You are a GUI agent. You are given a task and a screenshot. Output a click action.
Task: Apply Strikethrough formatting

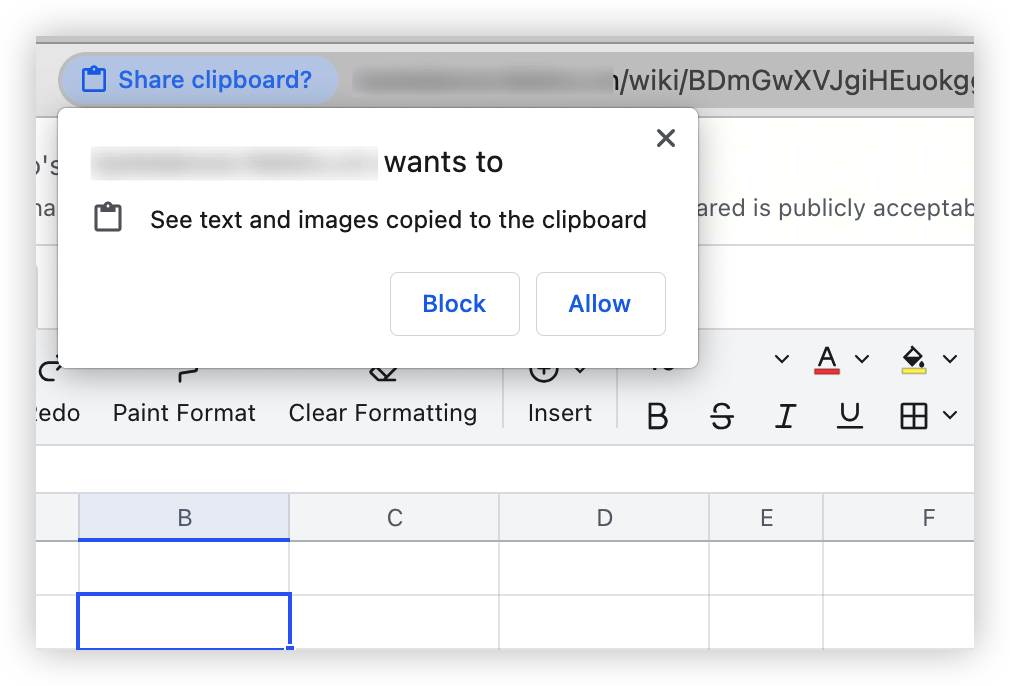pyautogui.click(x=721, y=415)
